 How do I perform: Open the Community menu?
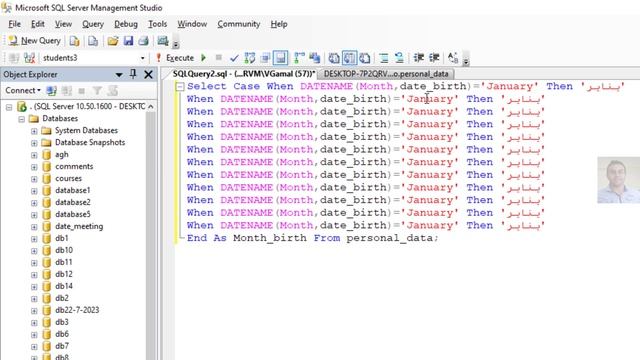click(239, 24)
